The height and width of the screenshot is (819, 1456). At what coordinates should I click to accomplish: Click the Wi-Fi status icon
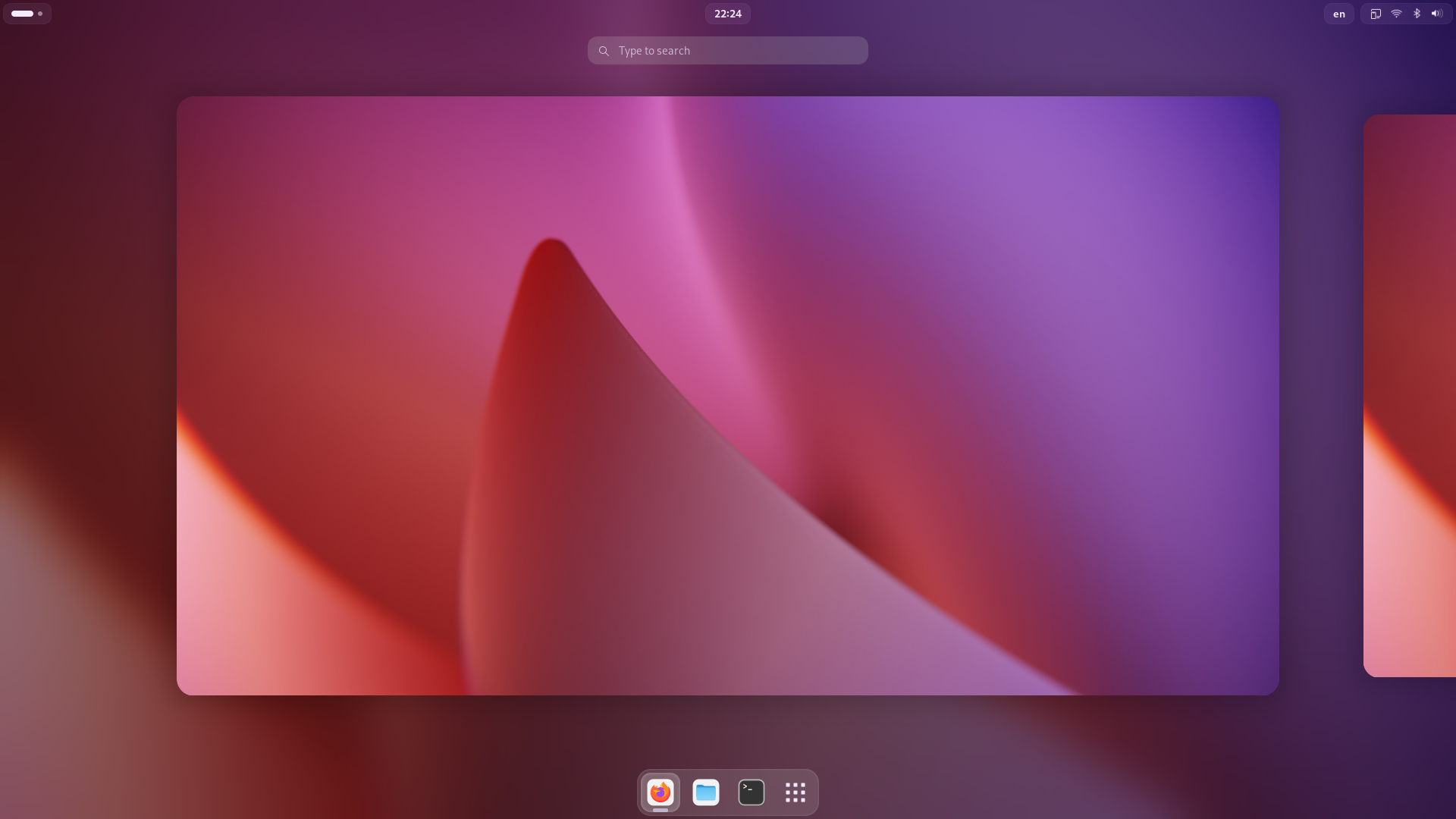pyautogui.click(x=1396, y=14)
